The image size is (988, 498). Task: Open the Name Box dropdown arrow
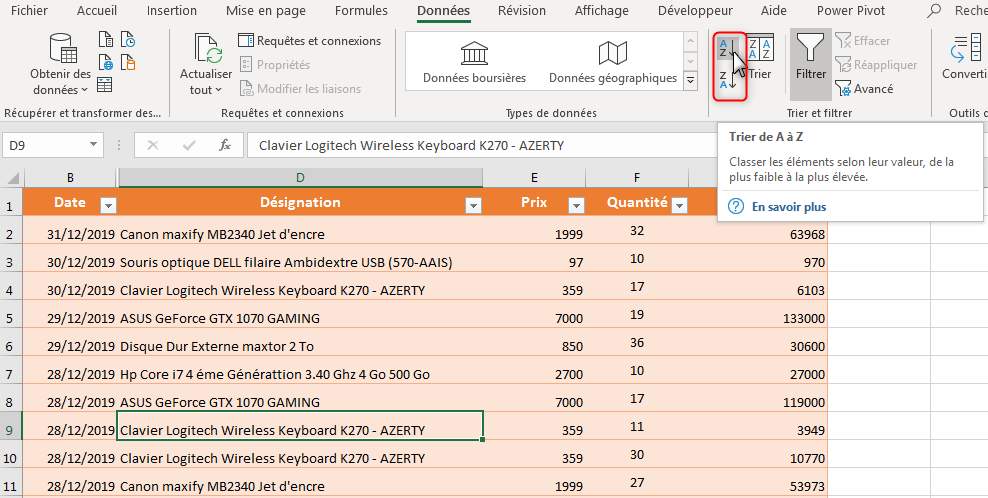click(x=93, y=145)
